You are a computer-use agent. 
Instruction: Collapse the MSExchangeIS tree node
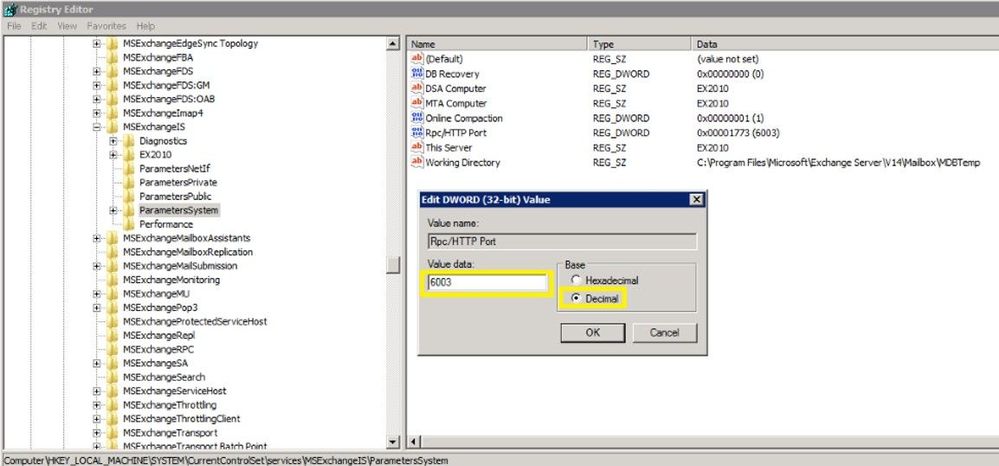pyautogui.click(x=96, y=127)
